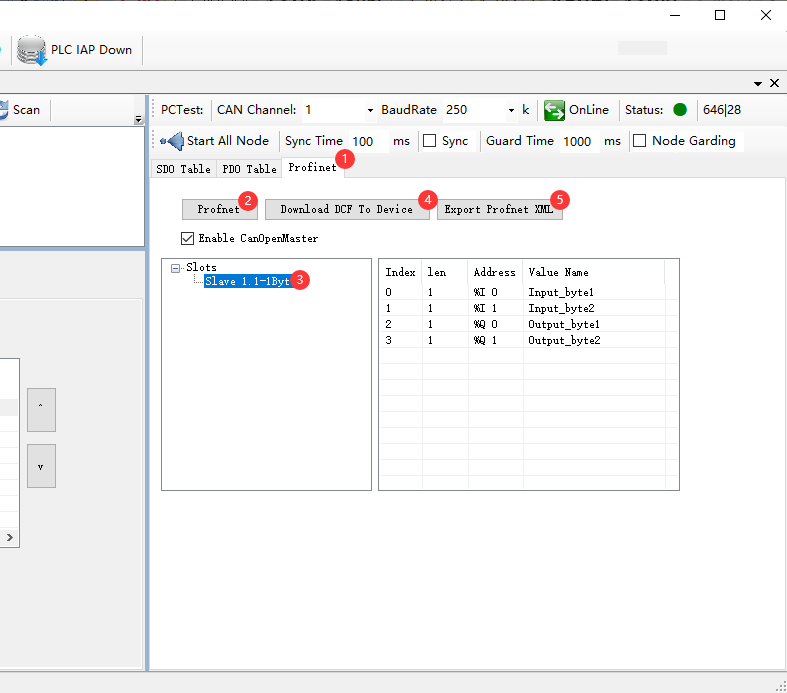Collapse the Slots tree node

(176, 267)
